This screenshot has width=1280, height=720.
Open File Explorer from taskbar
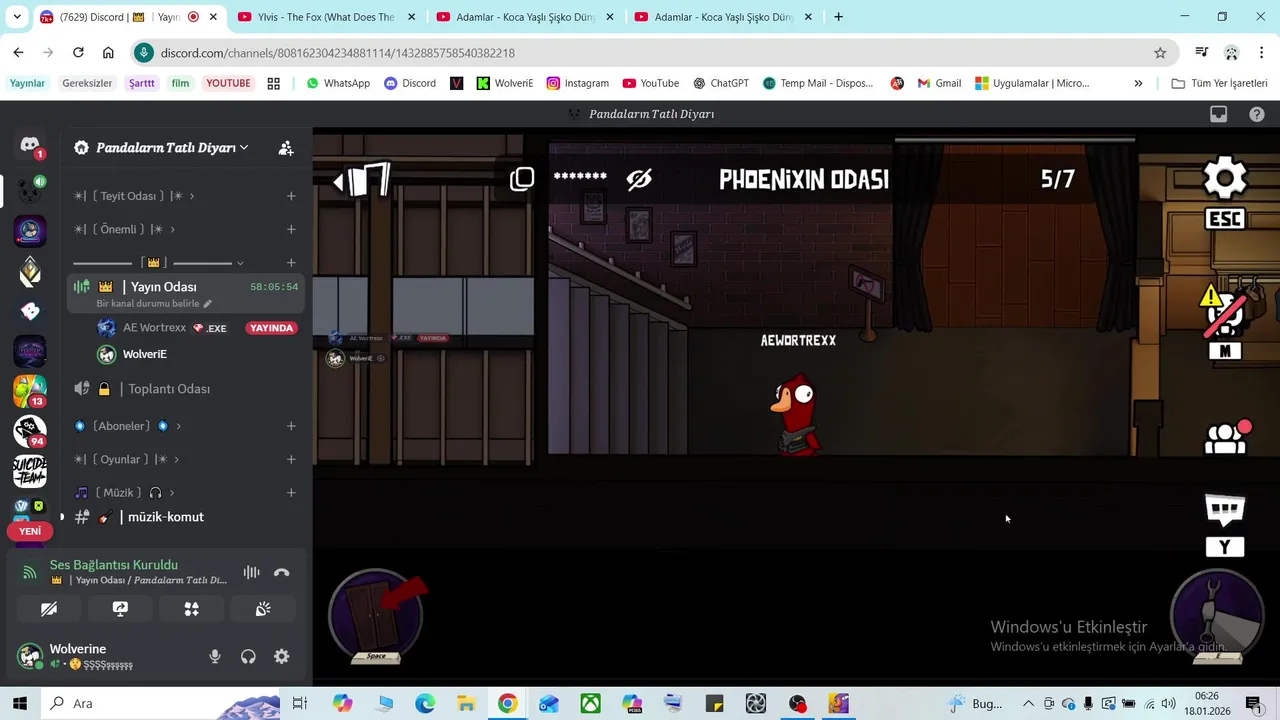[x=466, y=704]
